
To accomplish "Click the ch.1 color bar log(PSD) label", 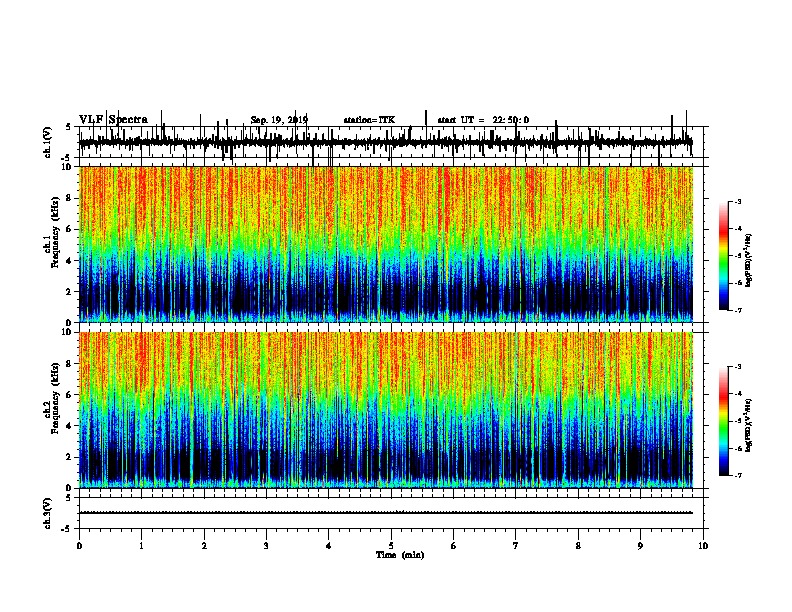I will tap(748, 261).
